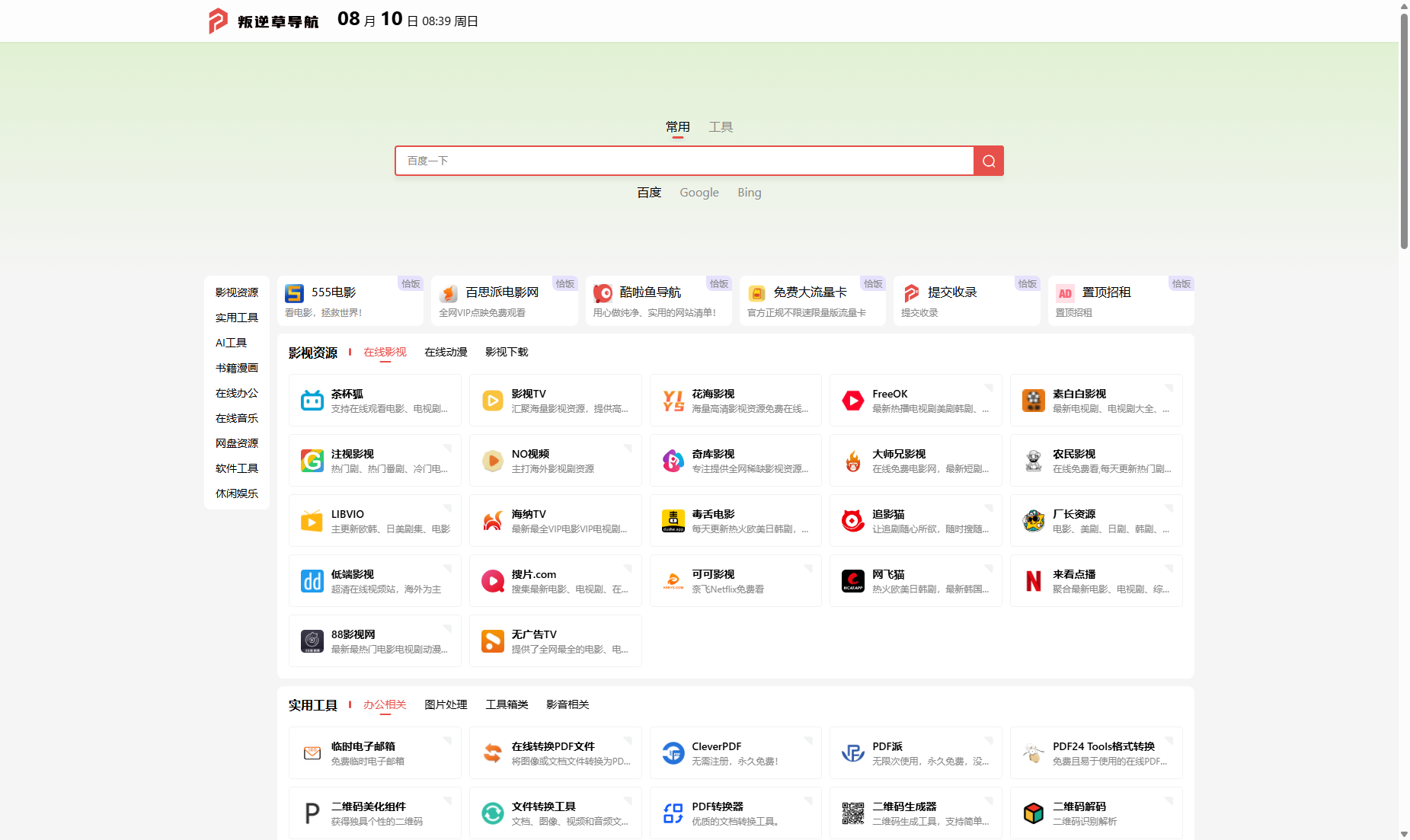Click the 奇库影视 icon

click(673, 461)
